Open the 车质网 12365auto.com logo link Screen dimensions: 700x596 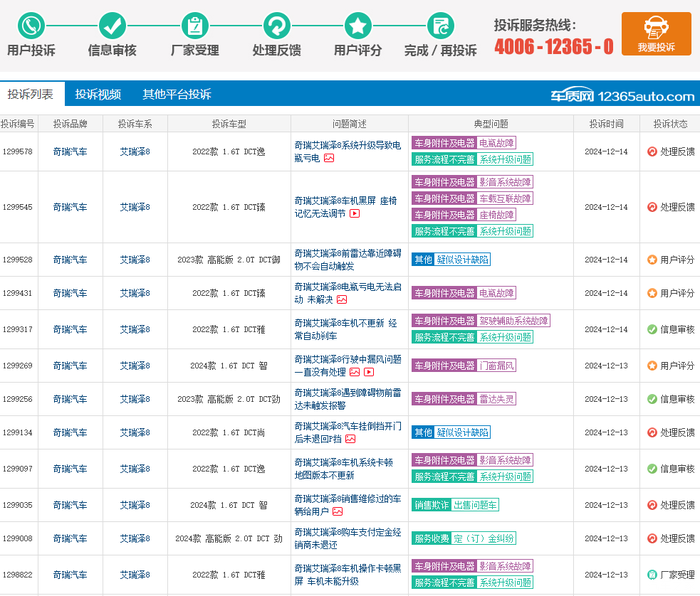pos(636,96)
